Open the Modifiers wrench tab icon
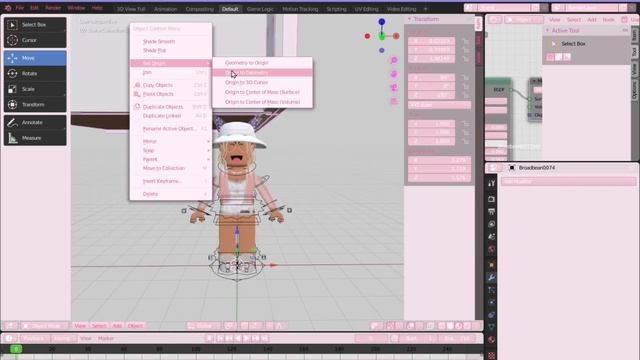Screen dimensions: 640x360 coord(491,278)
